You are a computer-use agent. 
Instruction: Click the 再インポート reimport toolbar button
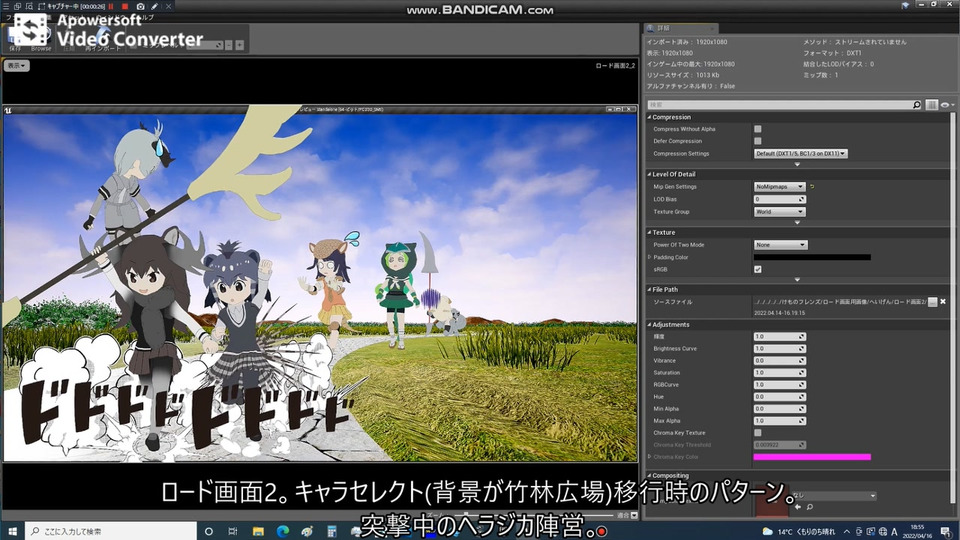coord(102,41)
